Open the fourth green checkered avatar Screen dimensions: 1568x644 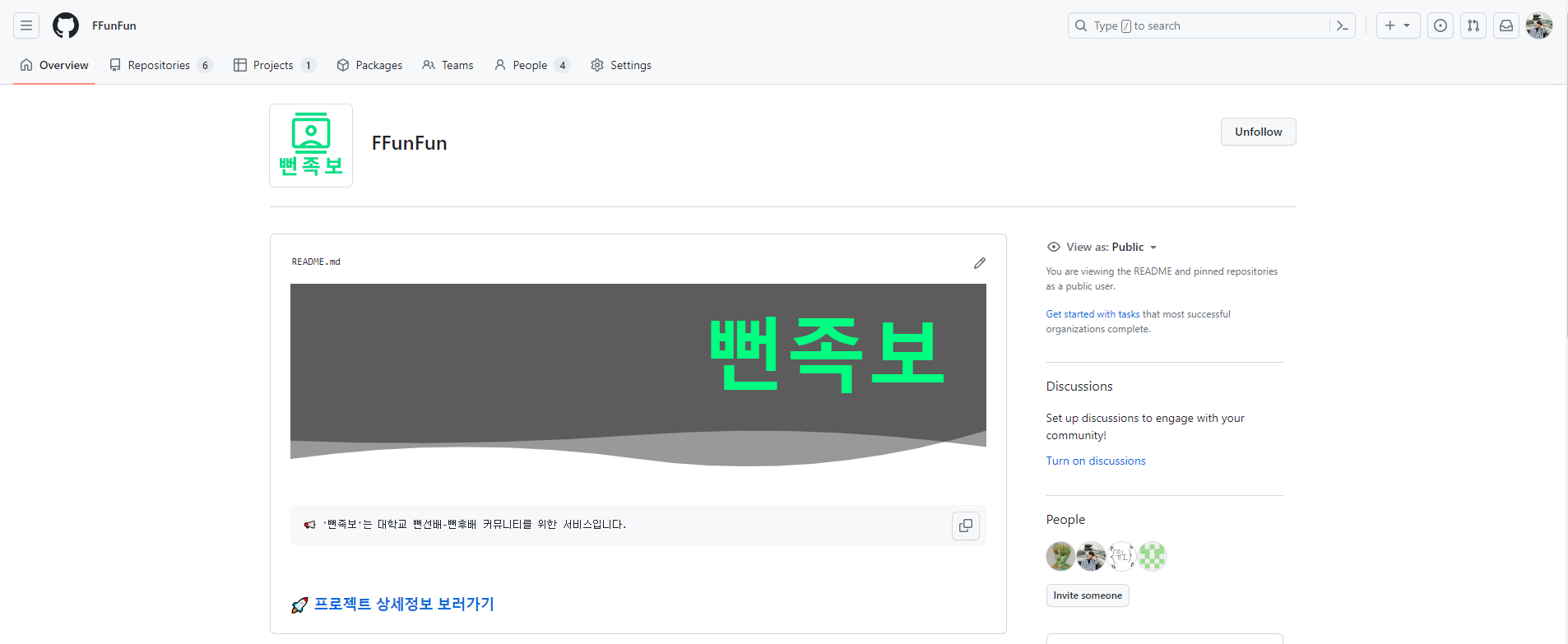pos(1152,556)
